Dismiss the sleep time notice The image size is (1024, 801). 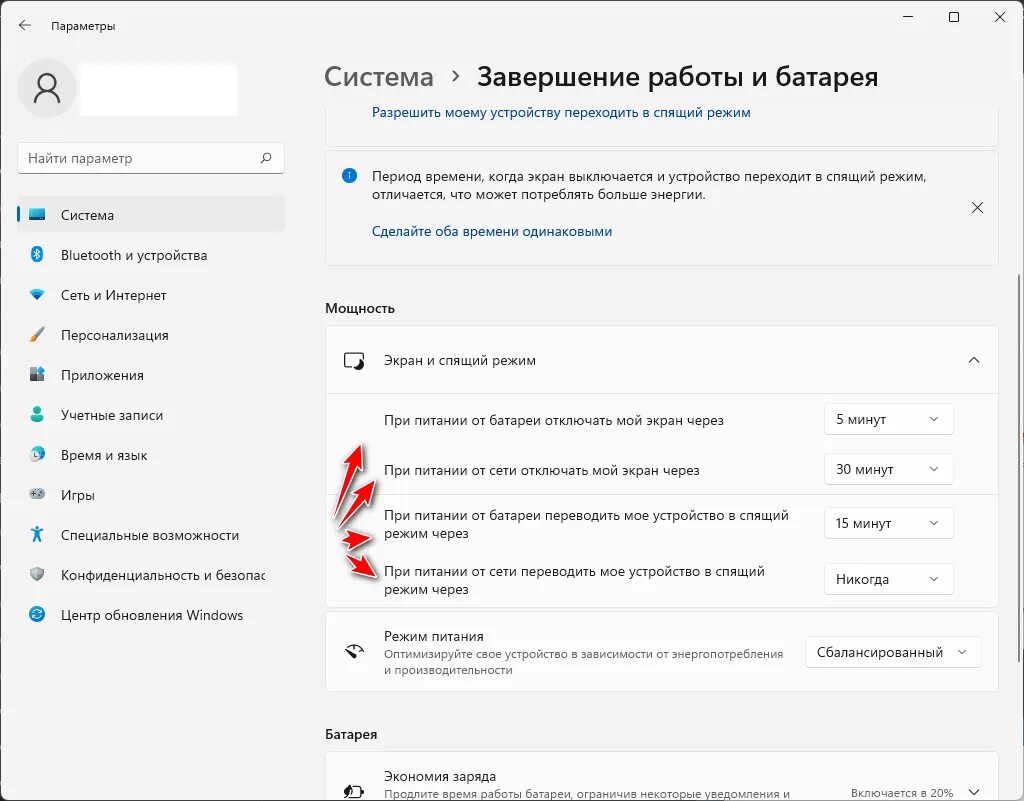tap(977, 208)
